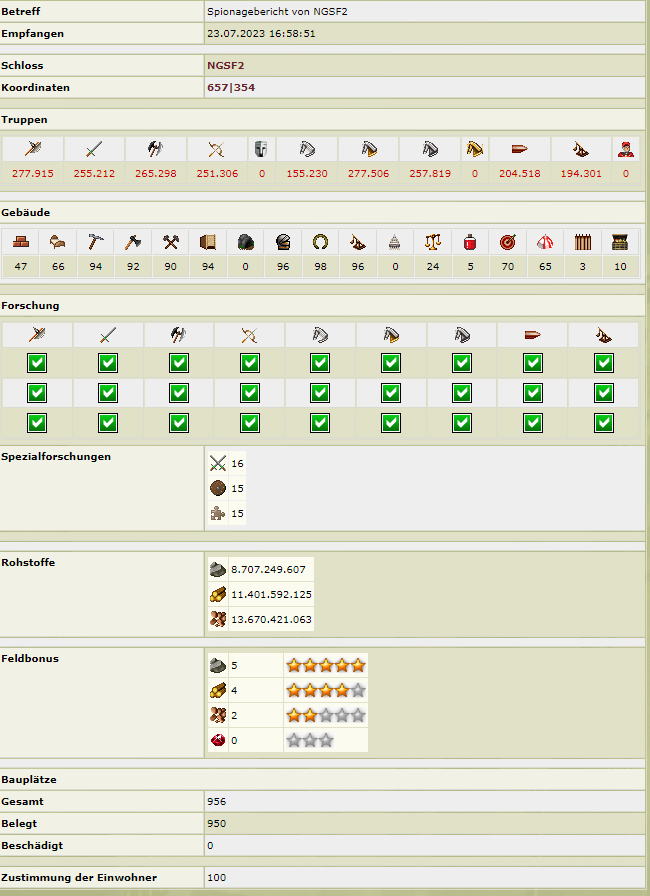Click the knight helmet icon in Truppen row
The height and width of the screenshot is (896, 650).
[261, 149]
